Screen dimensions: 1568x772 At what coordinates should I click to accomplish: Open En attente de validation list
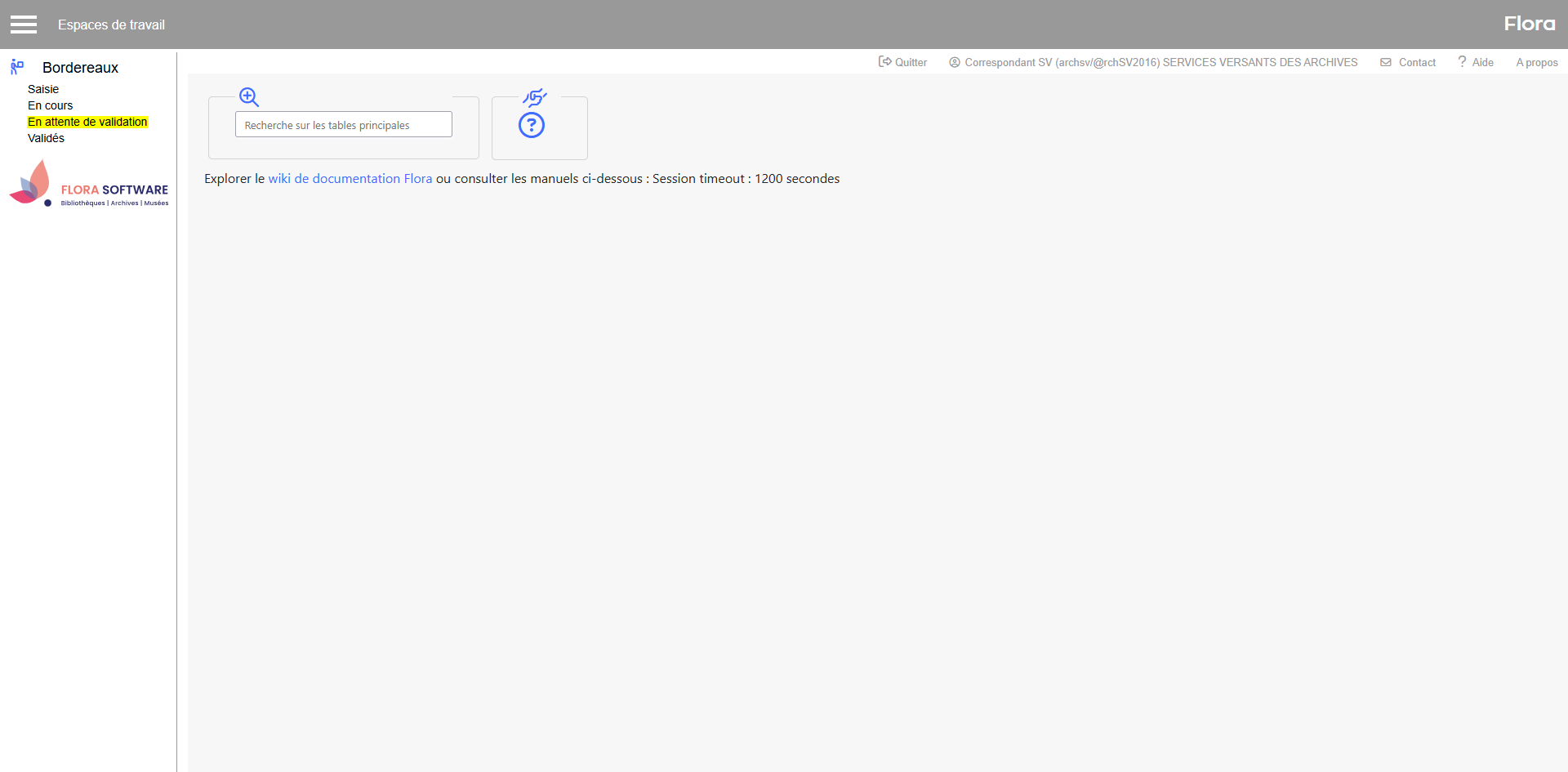click(x=87, y=122)
